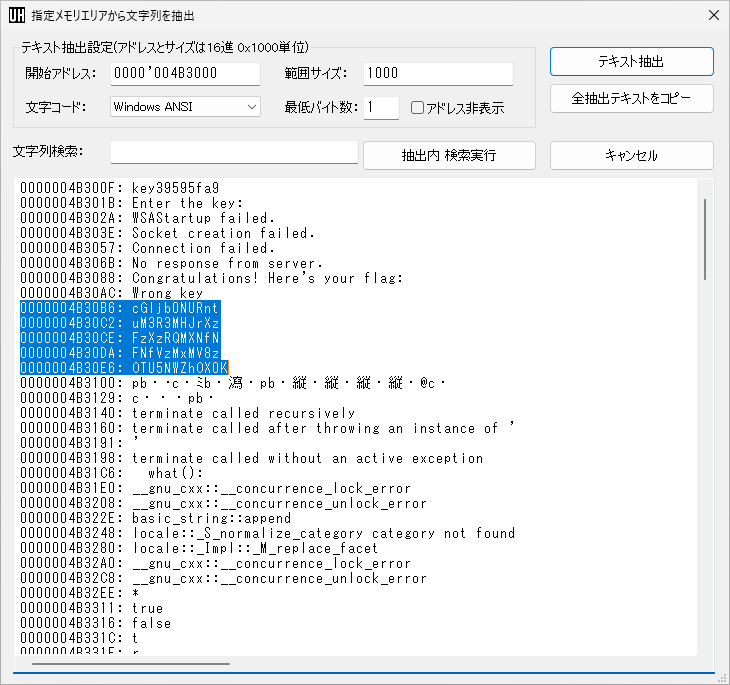
Task: Select the 'key39595fa9' result line
Action: [x=175, y=188]
